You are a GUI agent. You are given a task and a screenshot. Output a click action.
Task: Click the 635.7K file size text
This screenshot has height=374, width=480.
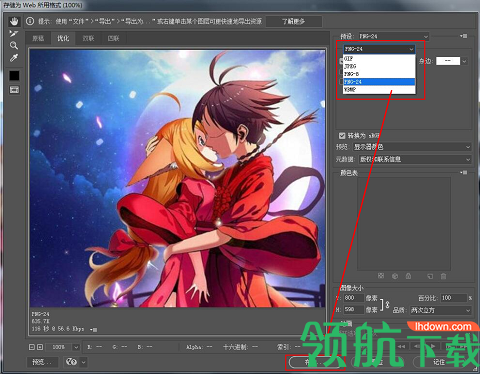41,321
